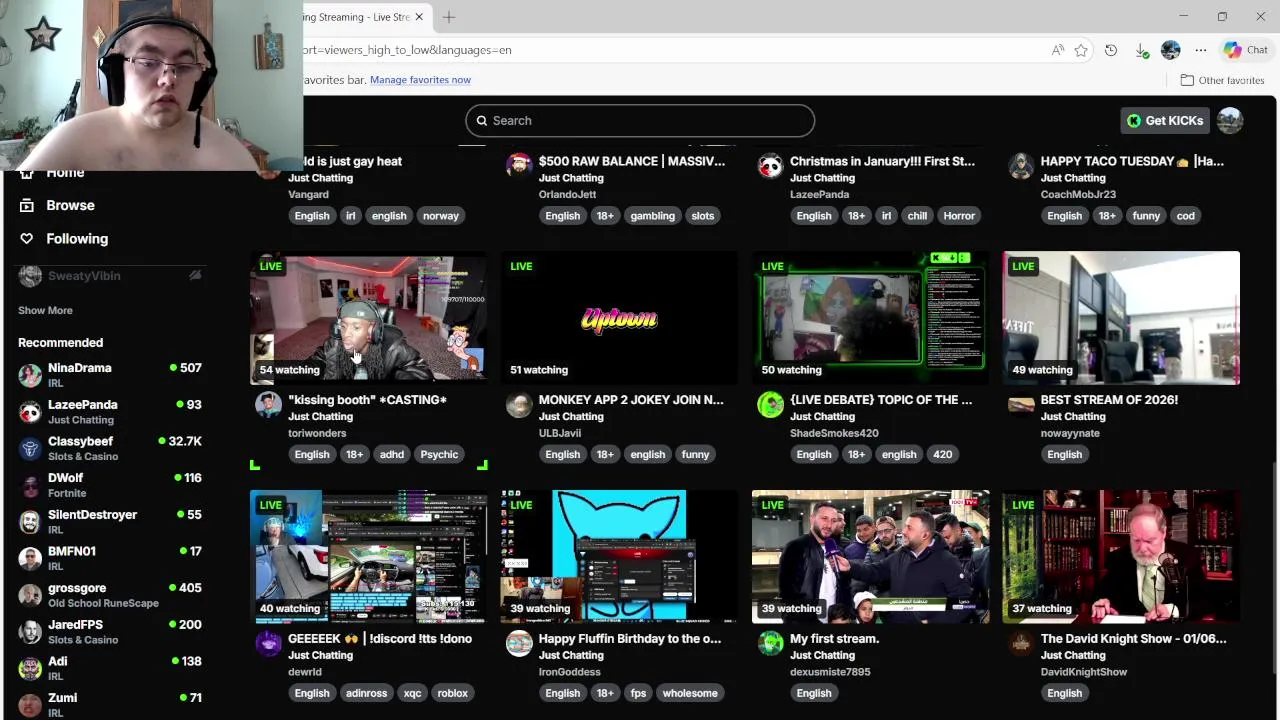Select Adi in Recommended list
1280x720 pixels.
tap(110, 668)
